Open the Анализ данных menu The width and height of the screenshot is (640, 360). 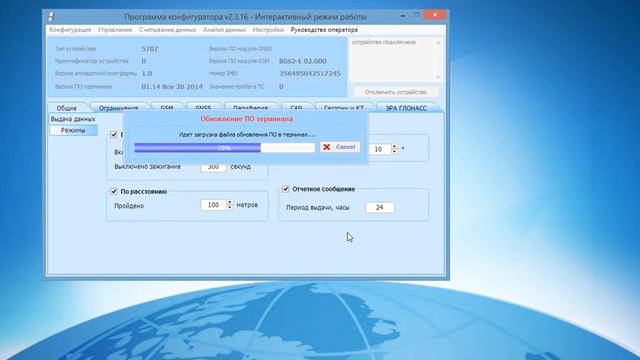(x=224, y=30)
